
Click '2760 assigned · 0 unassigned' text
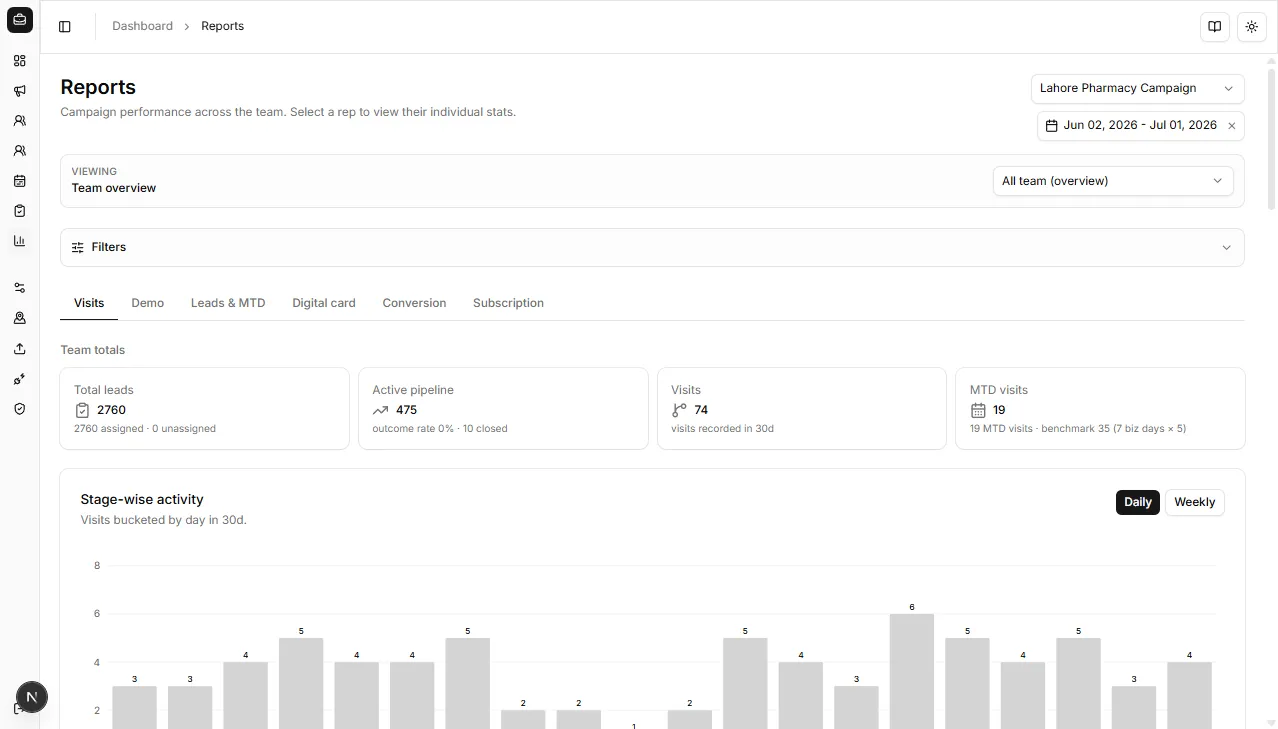coord(145,429)
